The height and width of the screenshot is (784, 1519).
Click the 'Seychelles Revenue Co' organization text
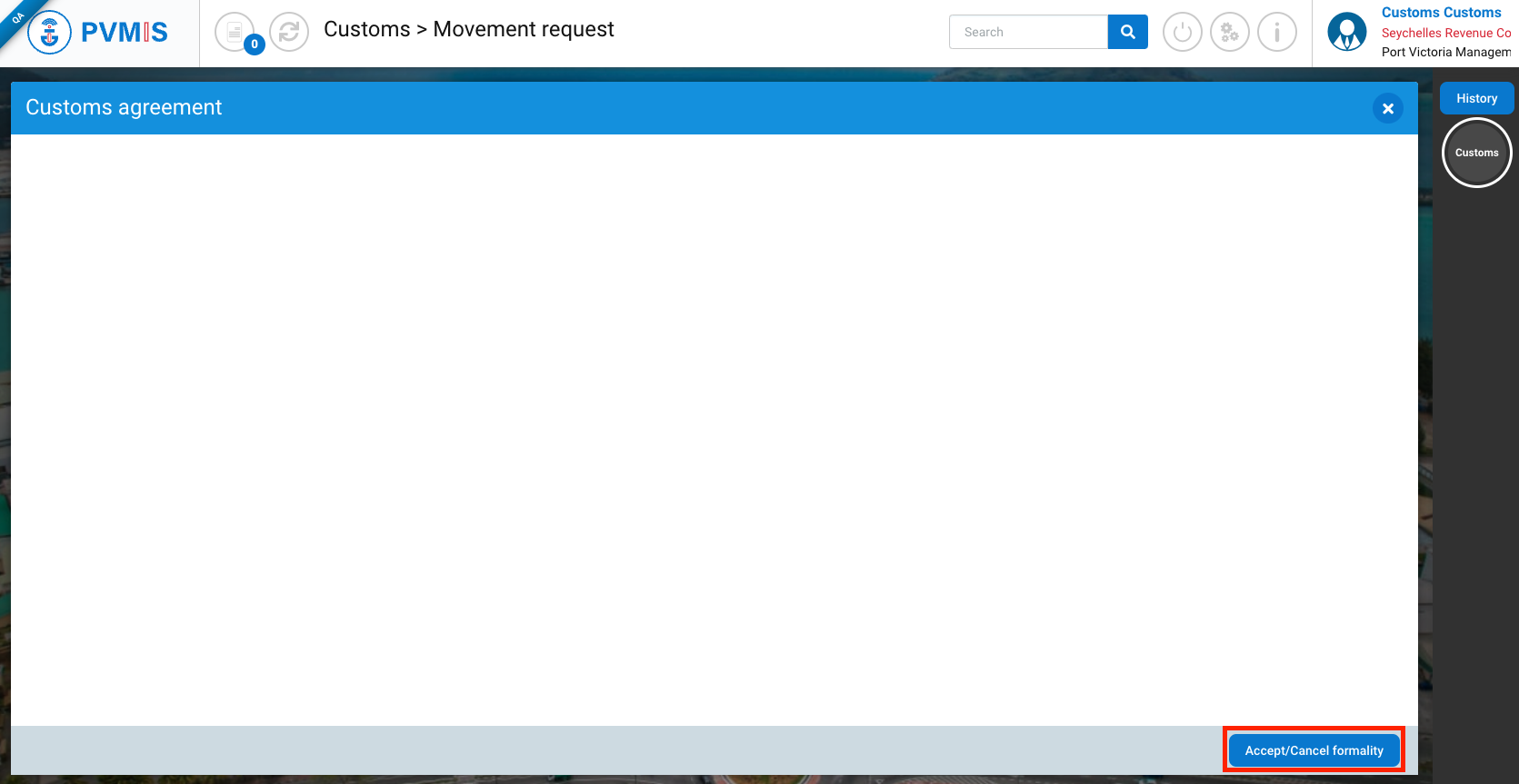click(x=1445, y=33)
